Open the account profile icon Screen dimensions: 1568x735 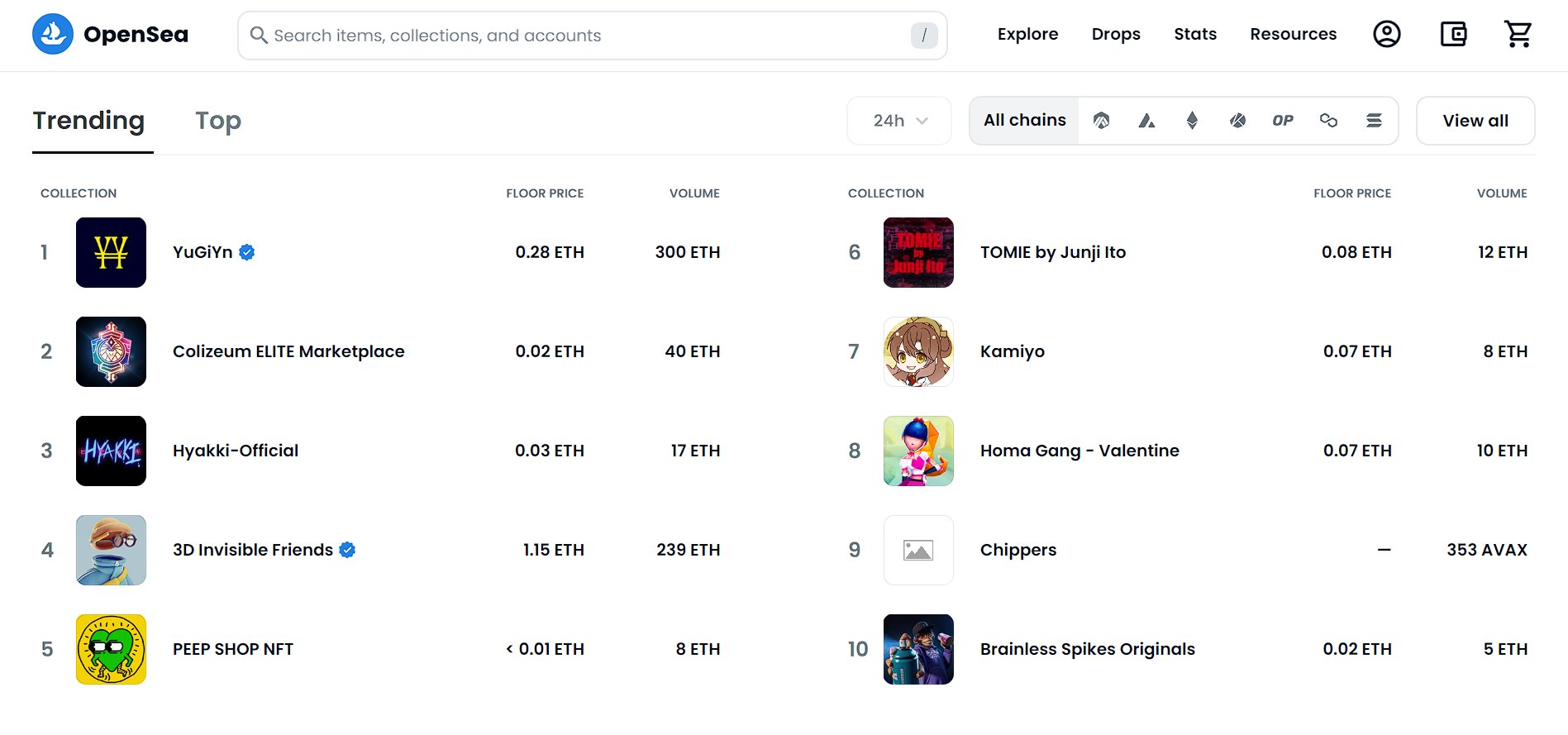[1386, 34]
